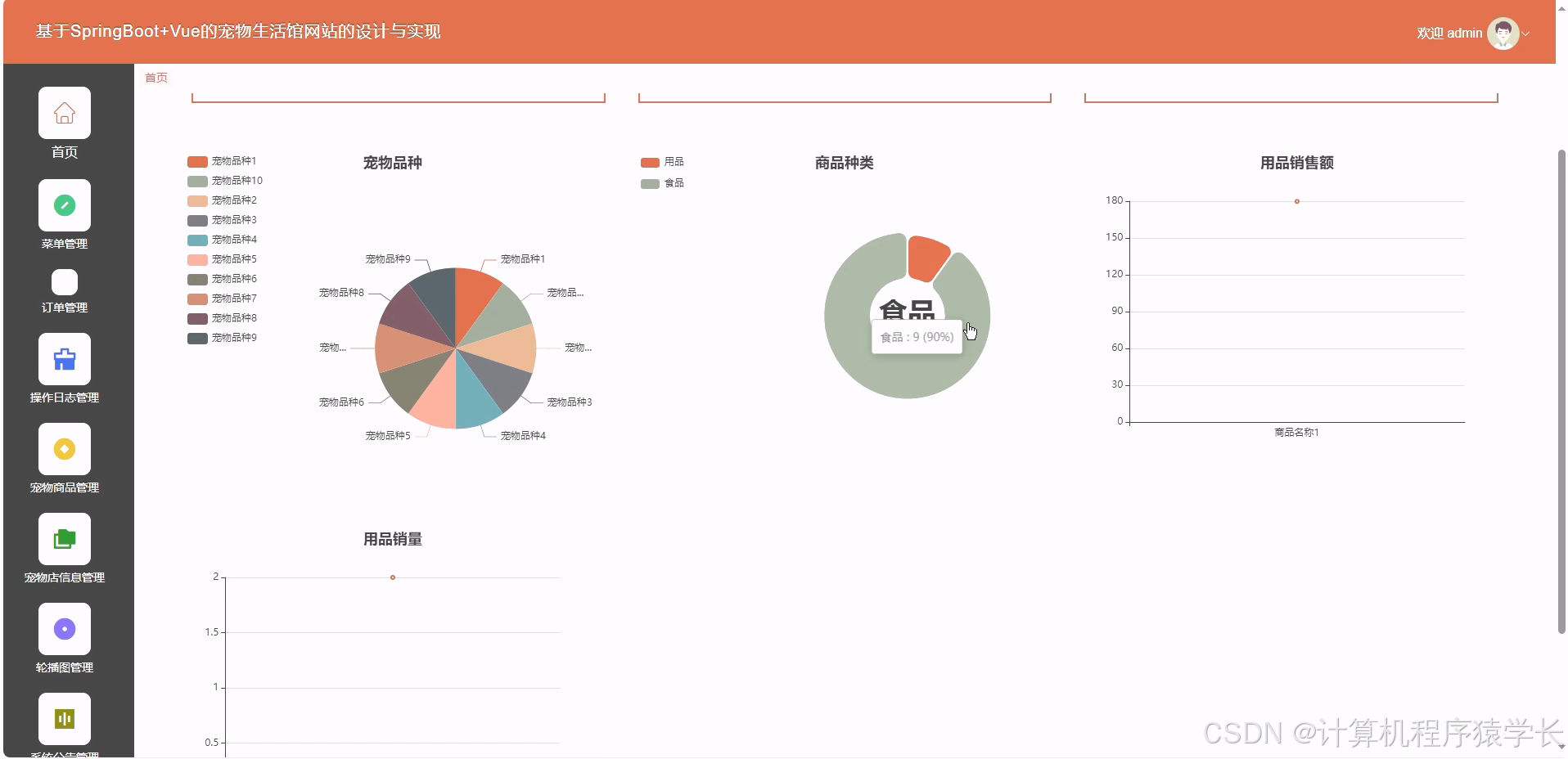
Task: Click the 商品名称1 axis label
Action: pos(1296,433)
